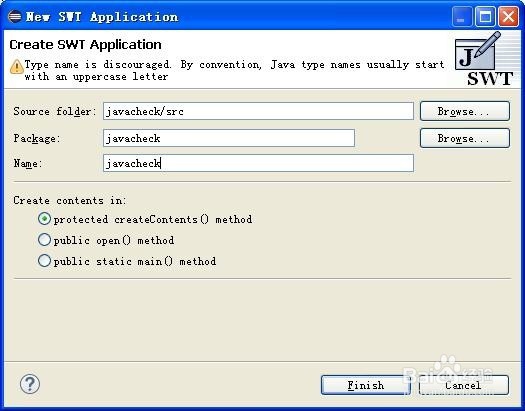Click the 'Create SWT Application' heading
525x411 pixels.
tap(85, 45)
